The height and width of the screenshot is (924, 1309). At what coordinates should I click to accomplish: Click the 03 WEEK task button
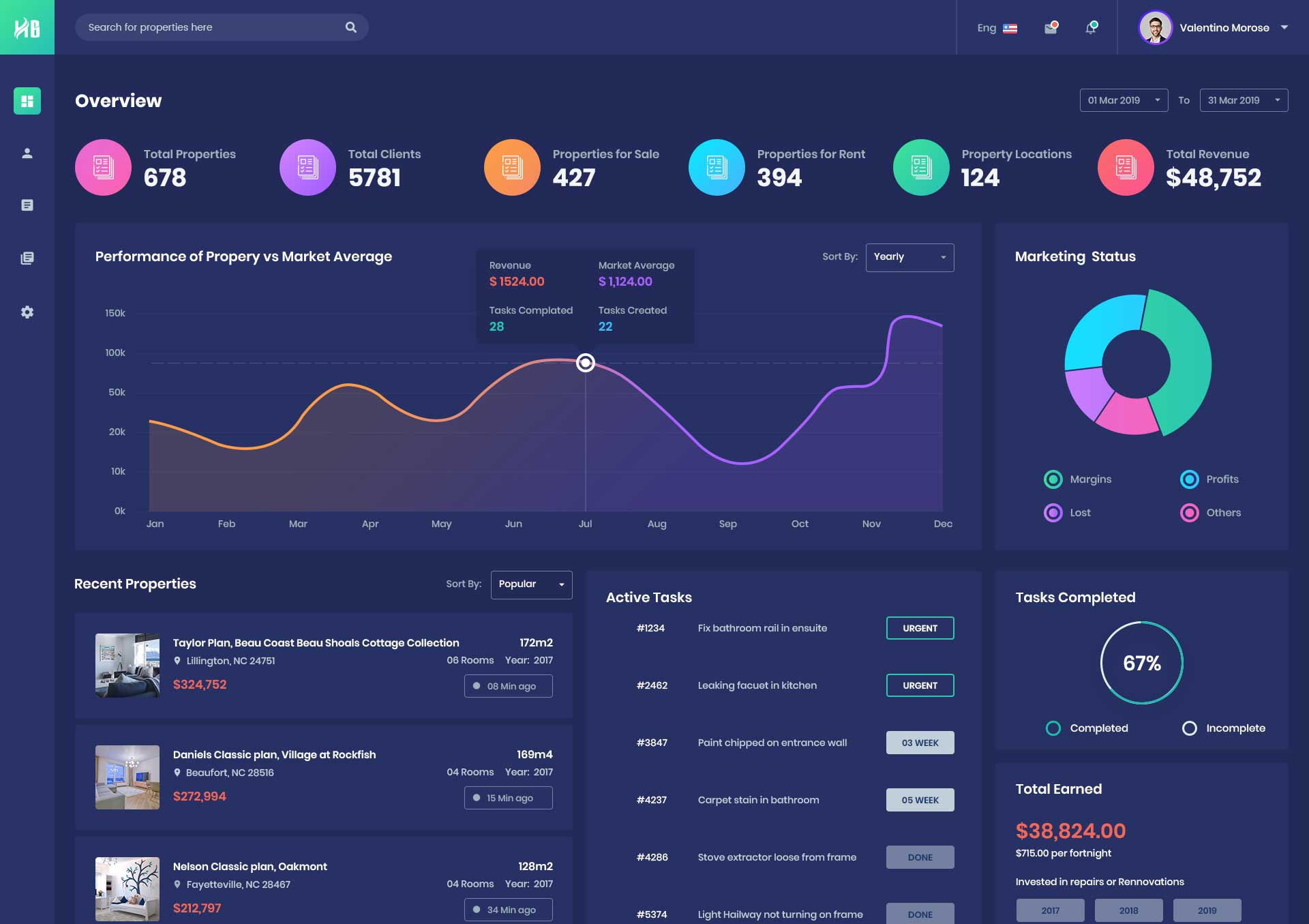coord(920,743)
